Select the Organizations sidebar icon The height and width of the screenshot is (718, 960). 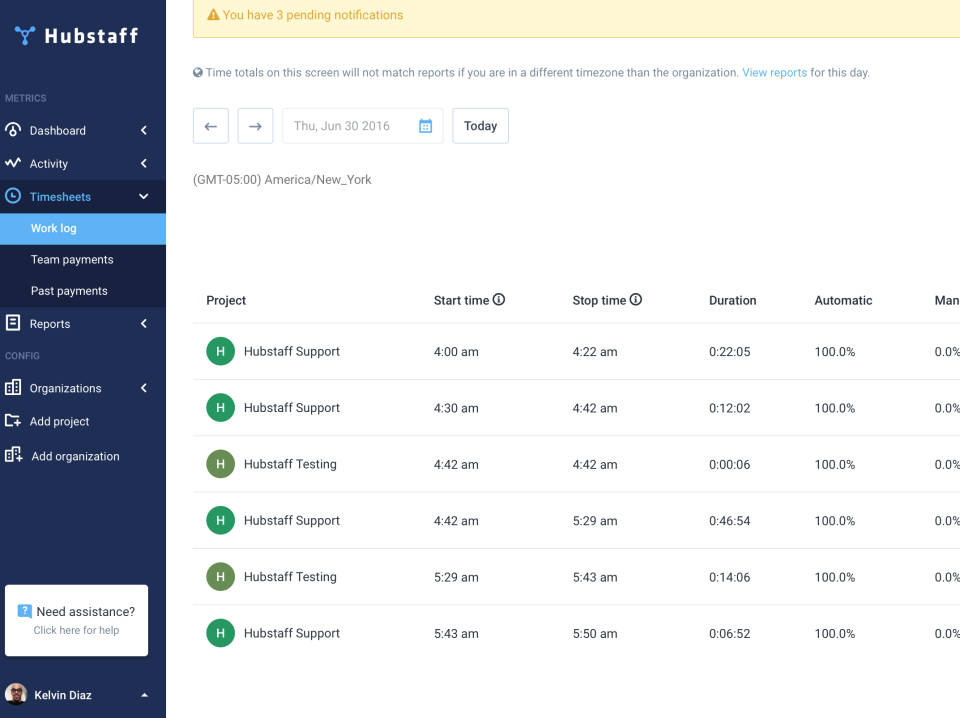[x=13, y=388]
